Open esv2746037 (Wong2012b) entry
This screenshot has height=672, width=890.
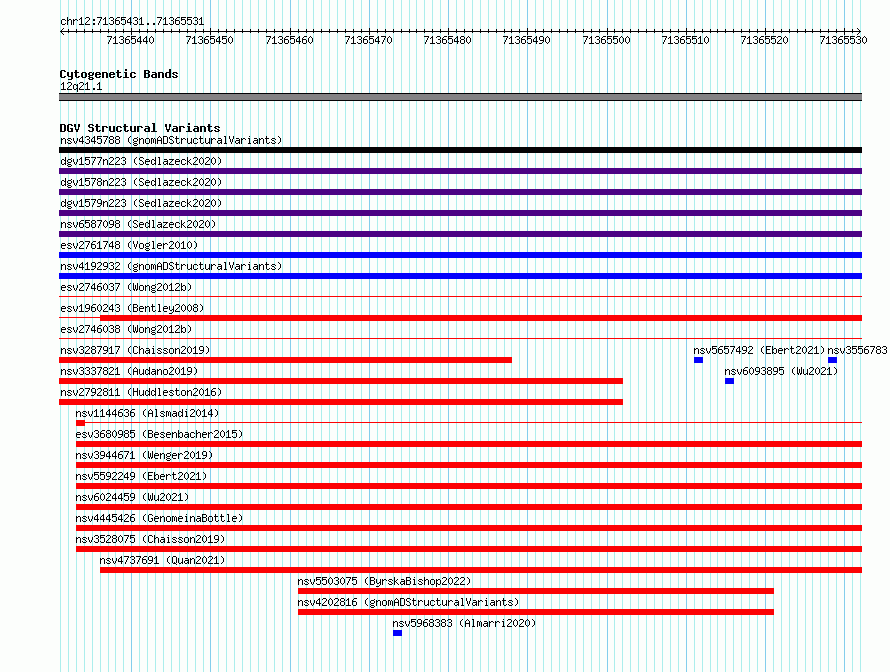(x=126, y=287)
